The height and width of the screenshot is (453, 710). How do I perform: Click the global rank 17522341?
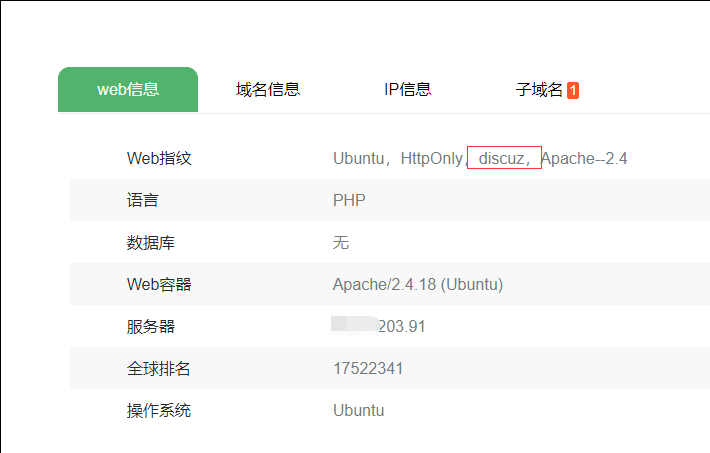(x=368, y=368)
